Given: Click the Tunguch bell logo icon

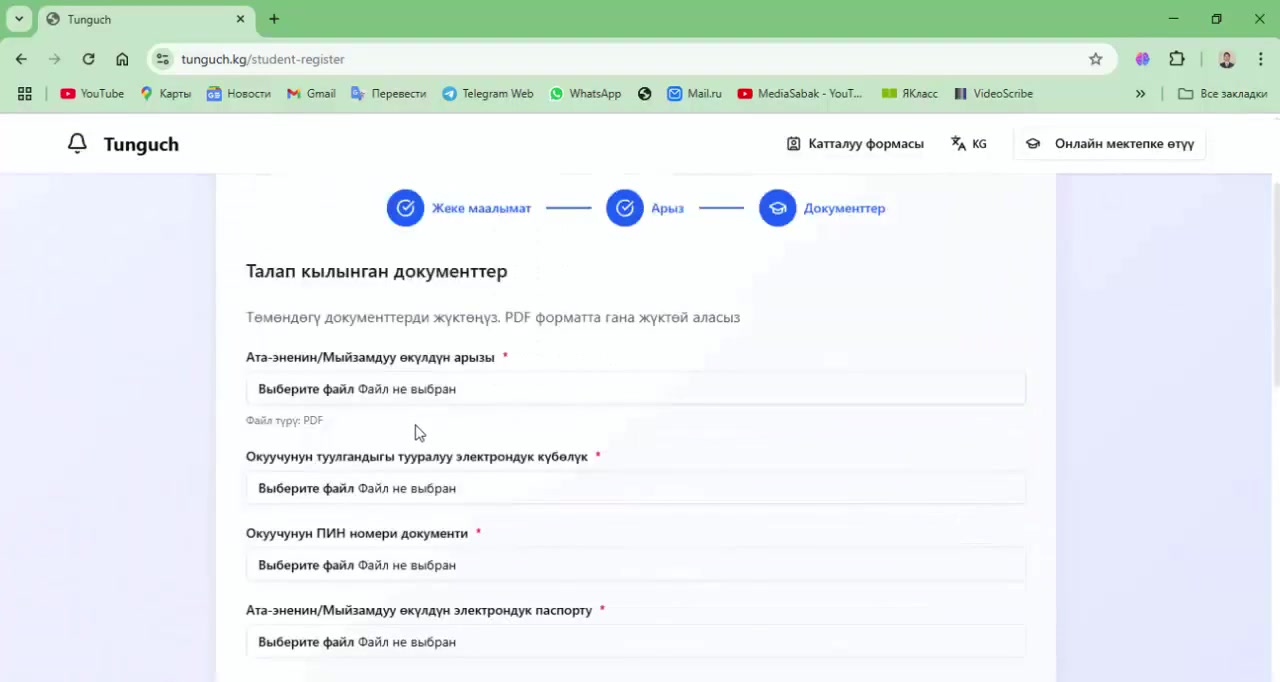Looking at the screenshot, I should click(x=77, y=144).
